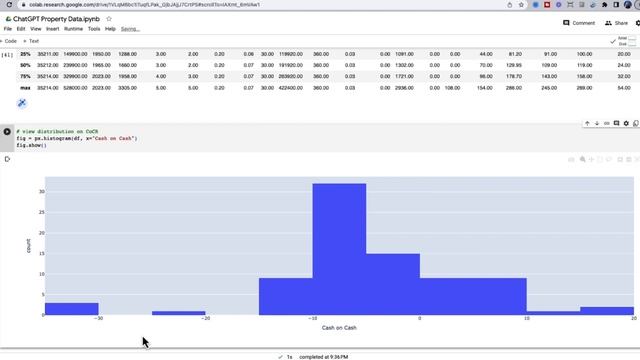Move cell up with arrow icon
The image size is (640, 360).
click(587, 123)
